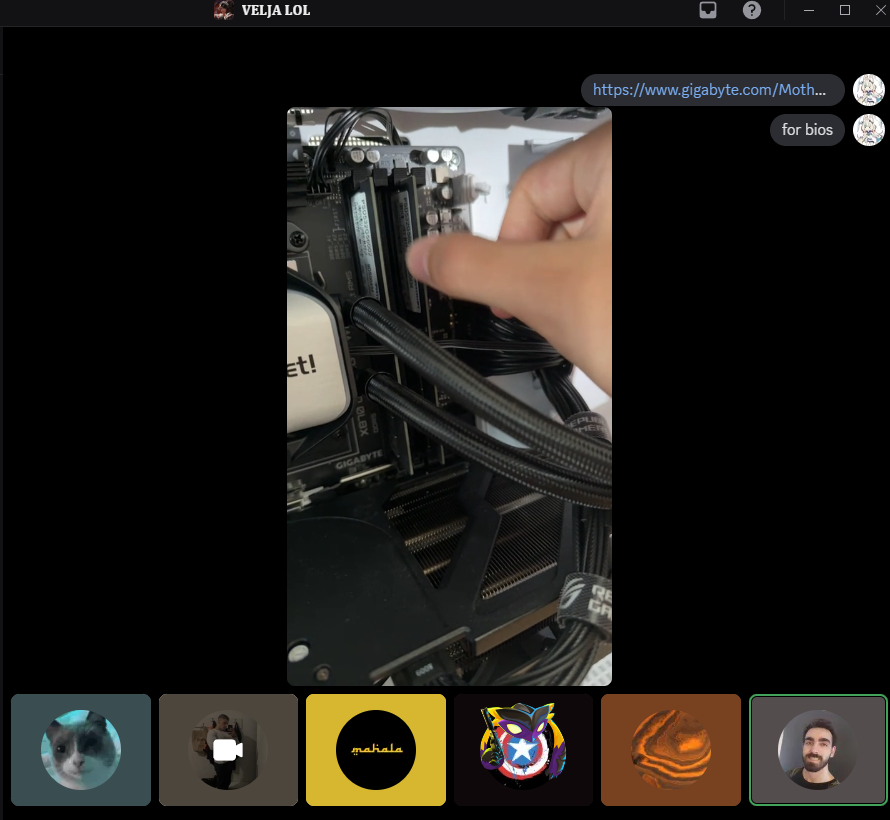Viewport: 890px width, 820px height.
Task: Click the green-highlighted speaking participant tile
Action: [x=817, y=750]
